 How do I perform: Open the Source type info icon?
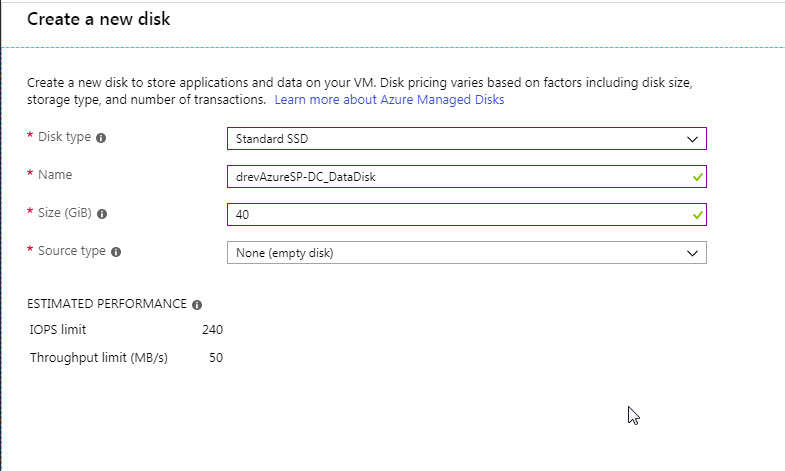coord(116,252)
